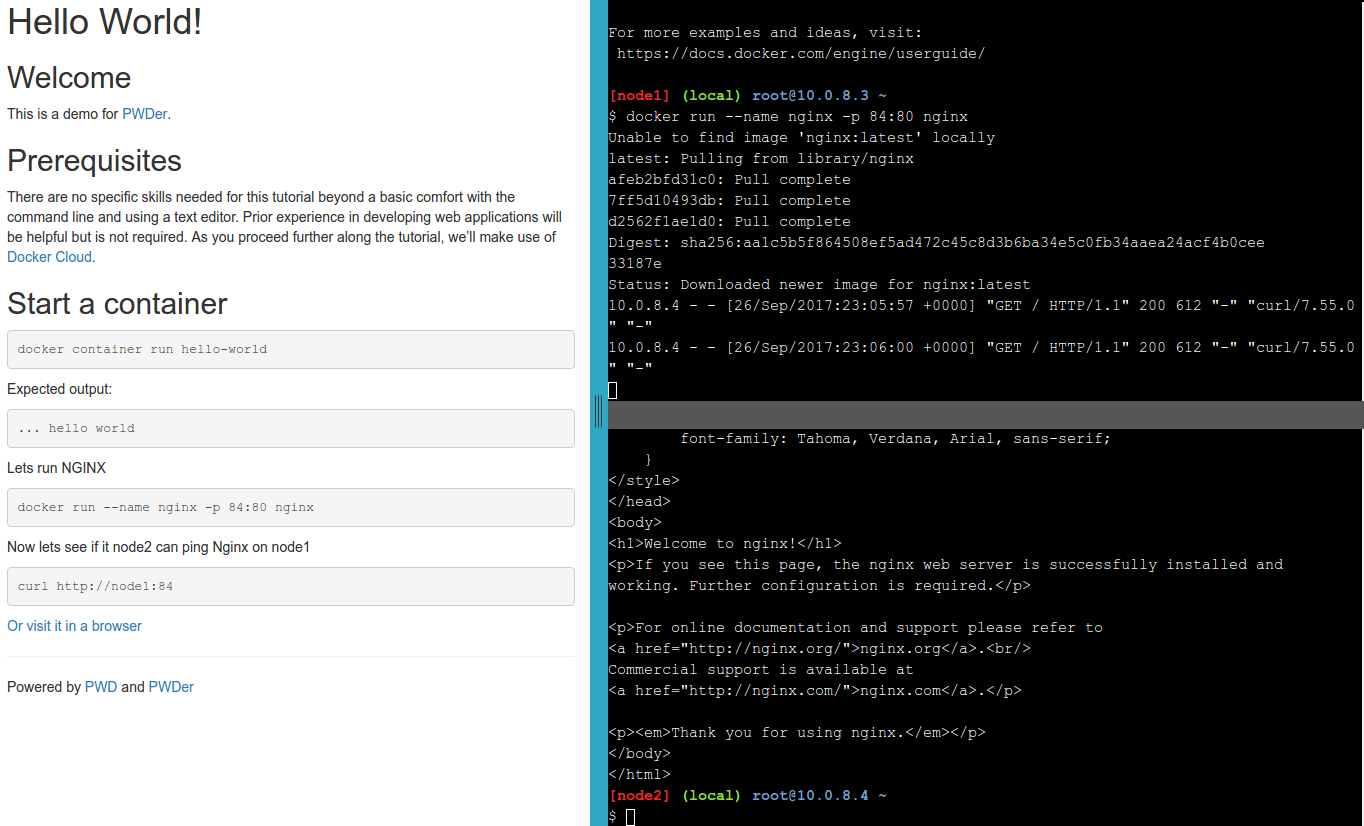Click '7ff5d10493db: Pull complete' line

coord(729,201)
